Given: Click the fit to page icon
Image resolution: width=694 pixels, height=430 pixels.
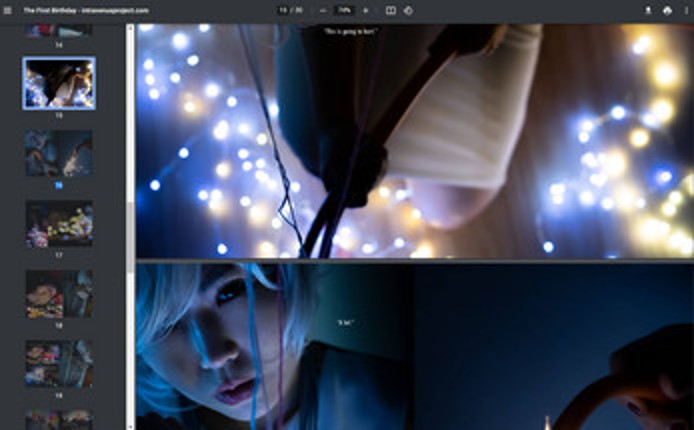Looking at the screenshot, I should [390, 10].
